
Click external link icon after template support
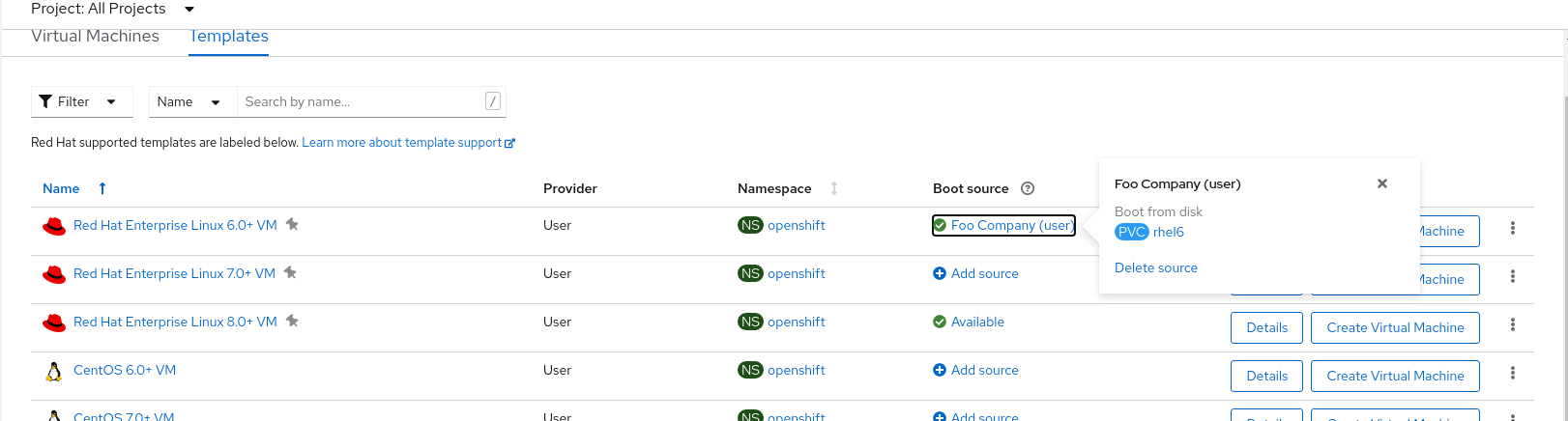[509, 143]
